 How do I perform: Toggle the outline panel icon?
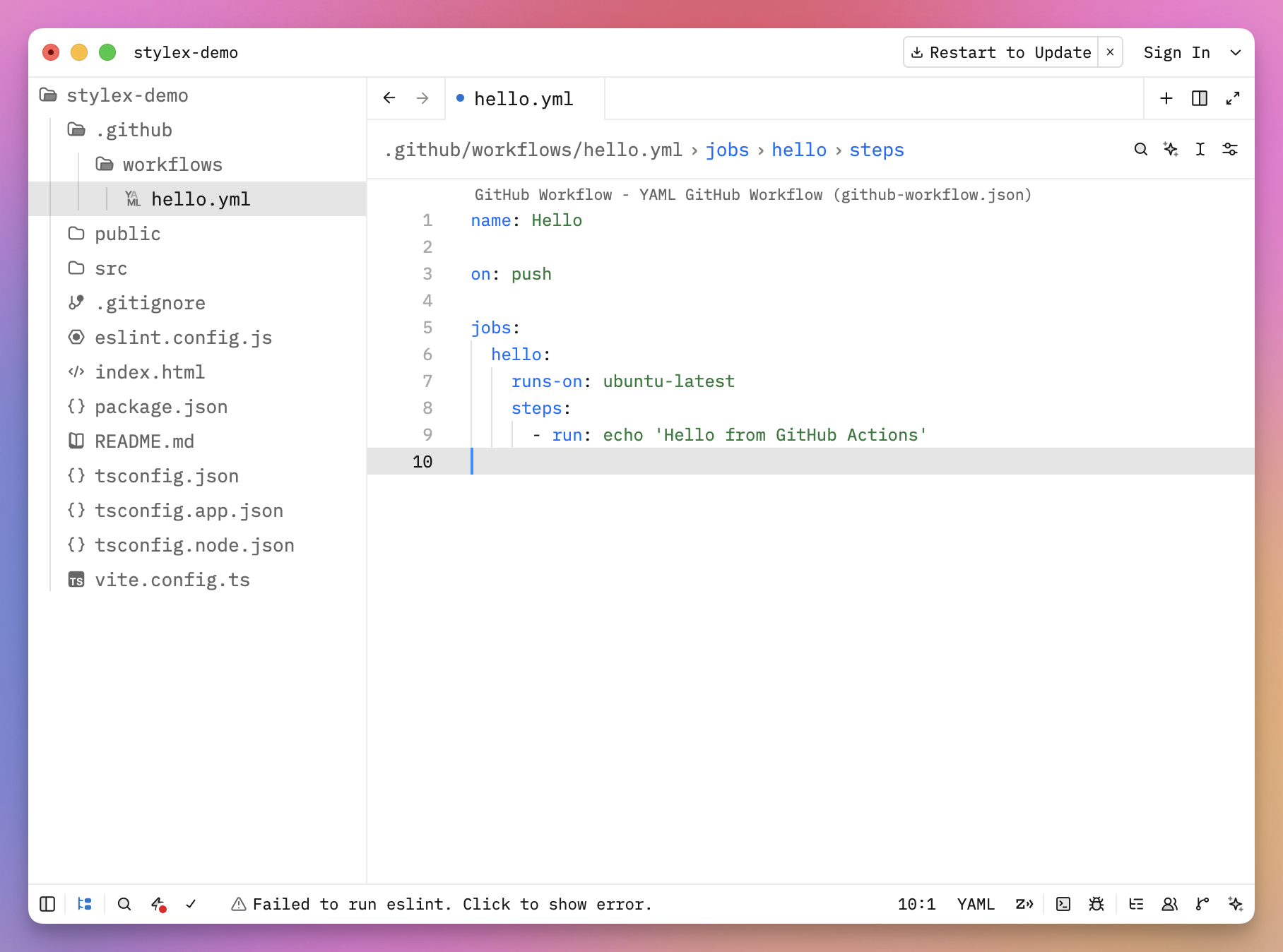pyautogui.click(x=1136, y=904)
